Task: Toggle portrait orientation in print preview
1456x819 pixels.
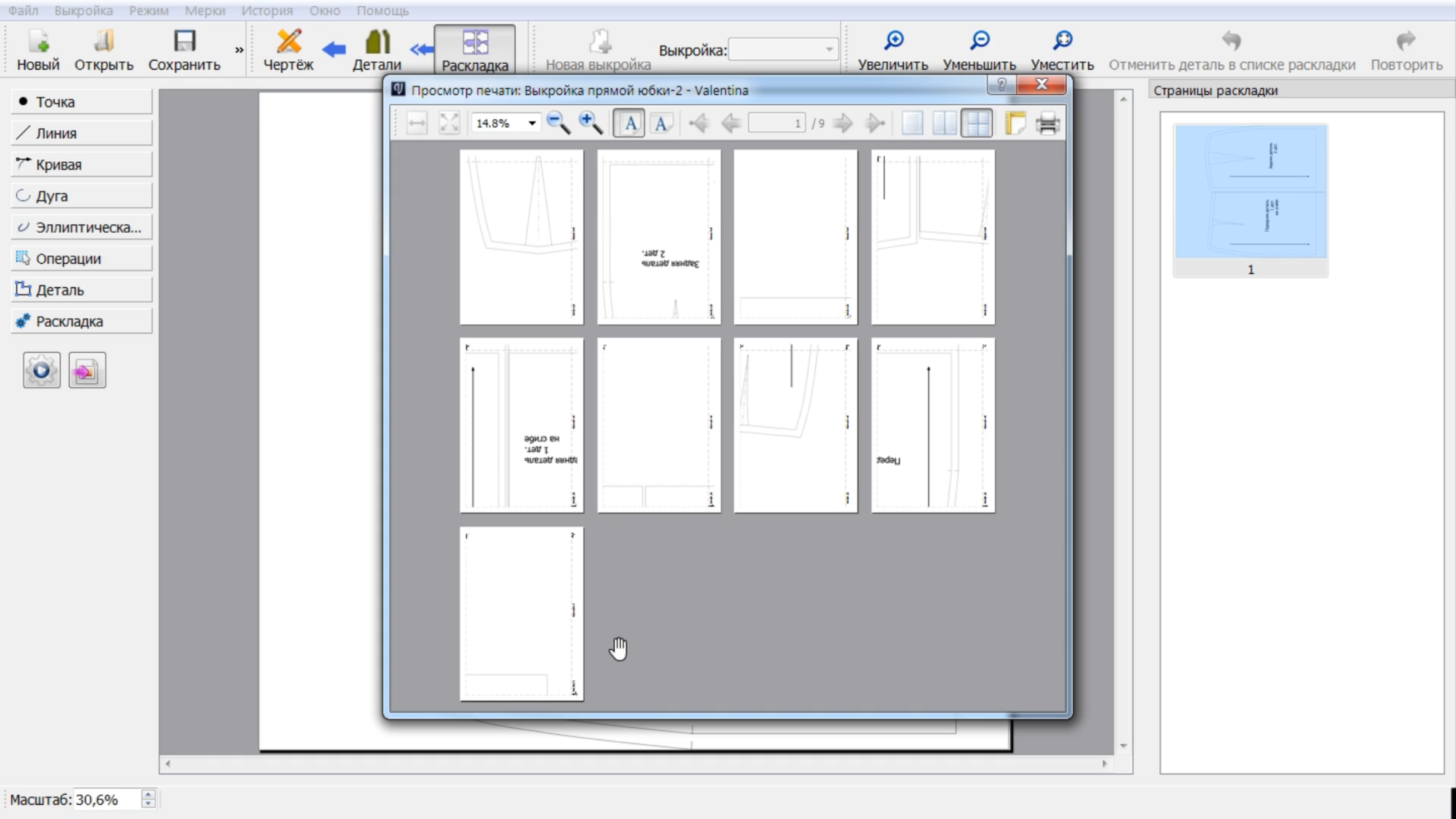Action: pyautogui.click(x=629, y=123)
